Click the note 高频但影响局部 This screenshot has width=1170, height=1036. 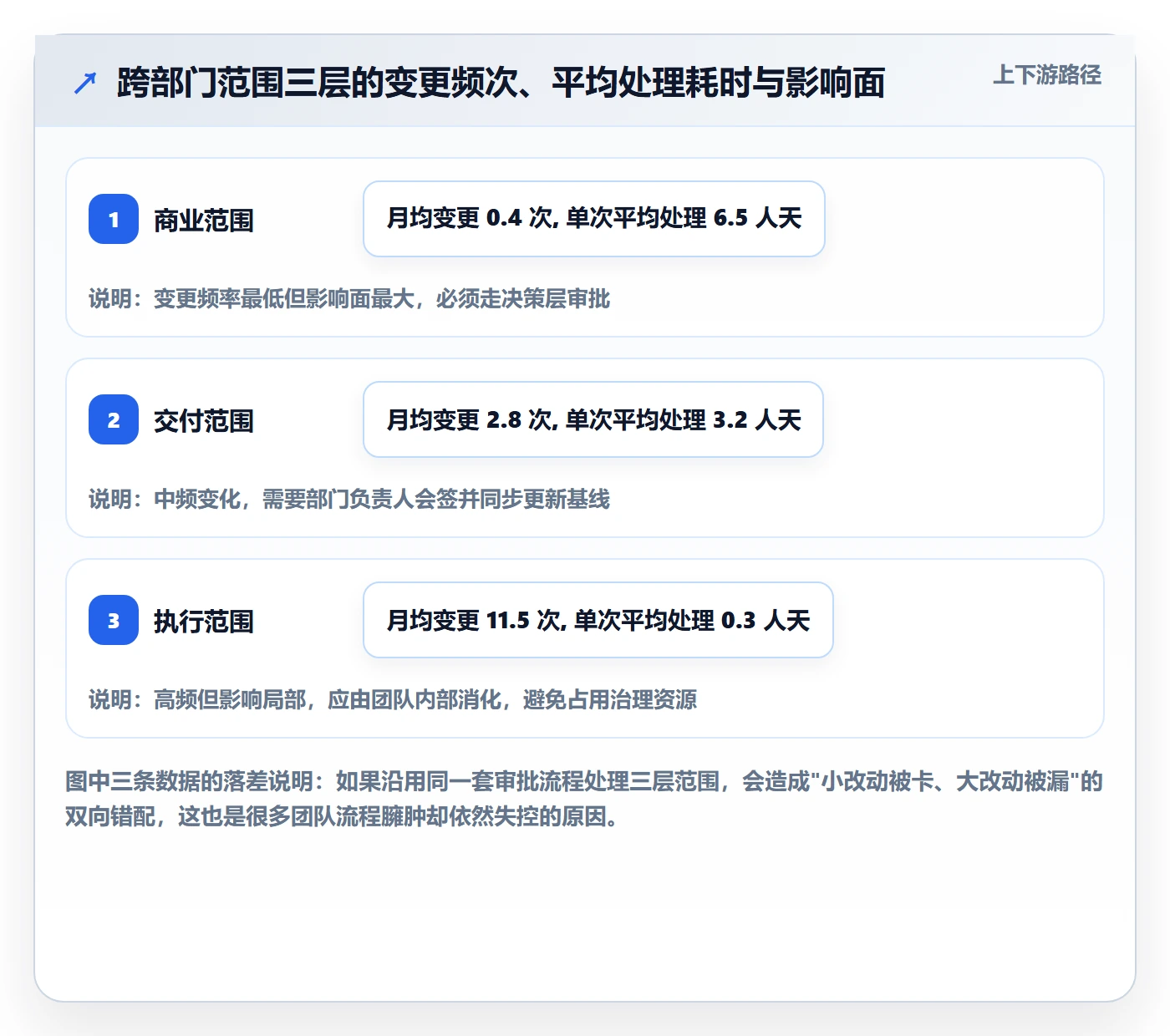coord(393,700)
